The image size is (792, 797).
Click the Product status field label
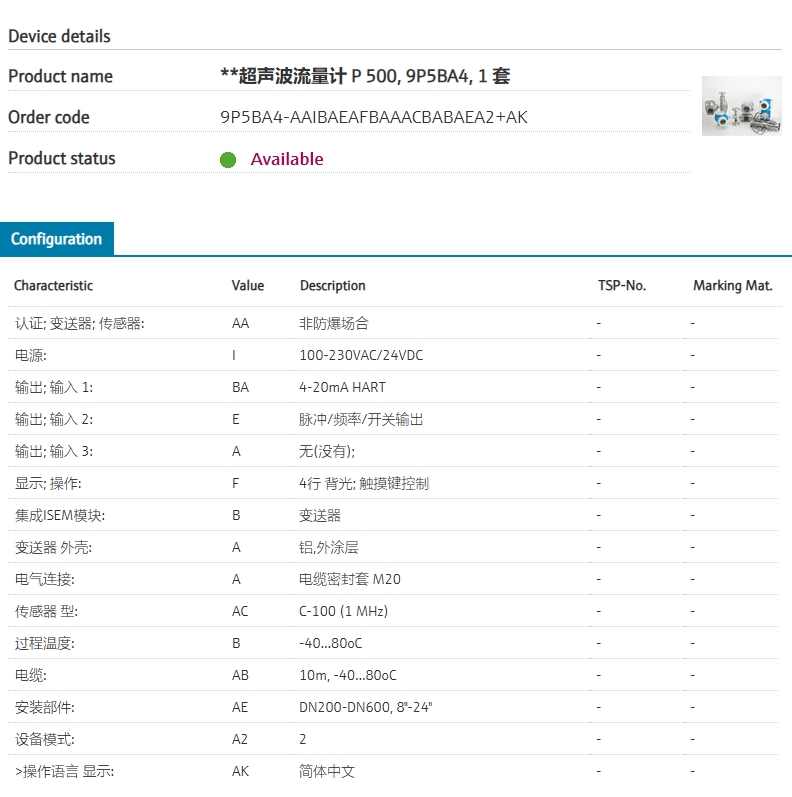pyautogui.click(x=62, y=159)
